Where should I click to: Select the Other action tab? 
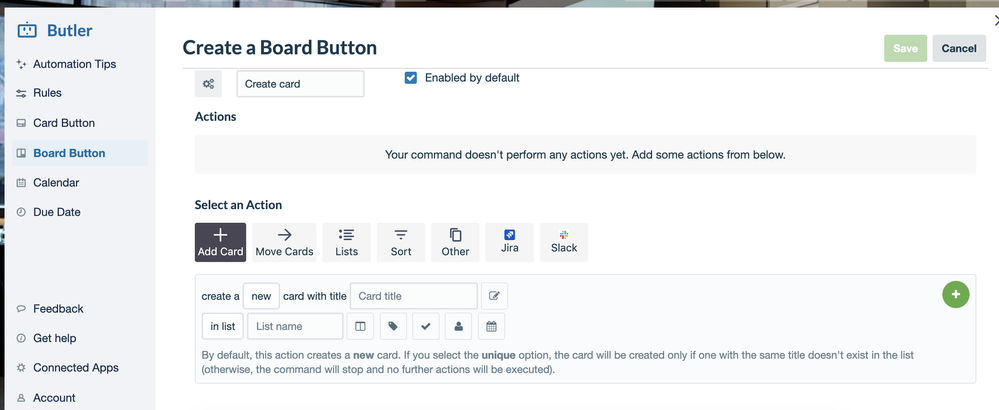tap(456, 242)
